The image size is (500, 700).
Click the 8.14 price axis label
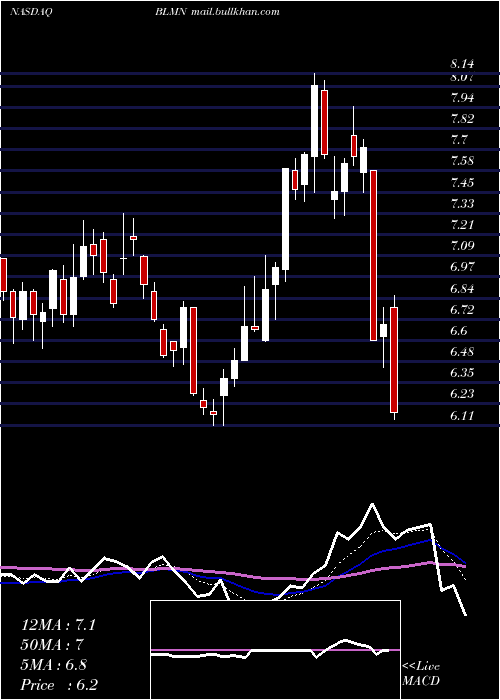click(462, 65)
